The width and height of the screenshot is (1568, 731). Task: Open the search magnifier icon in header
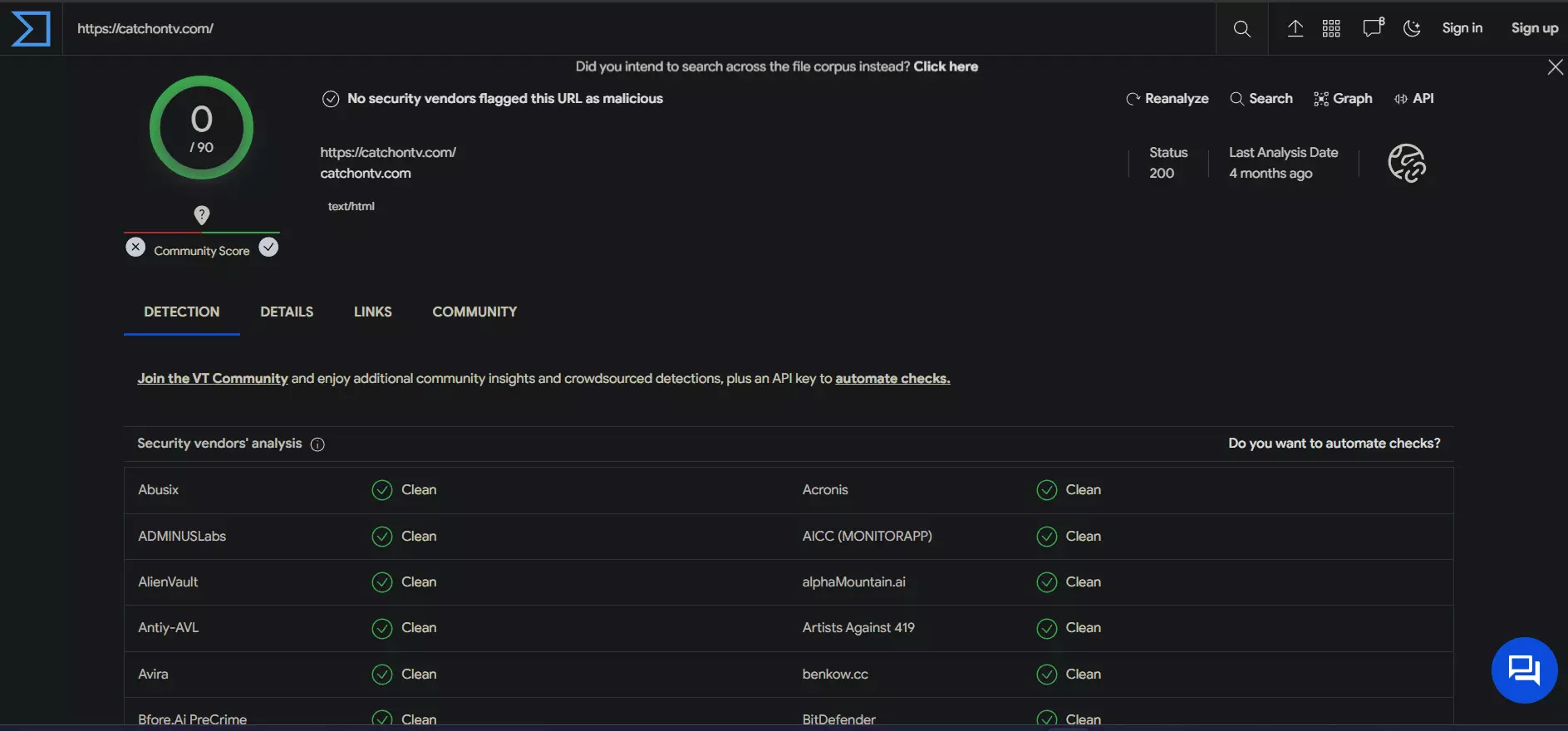pos(1241,29)
